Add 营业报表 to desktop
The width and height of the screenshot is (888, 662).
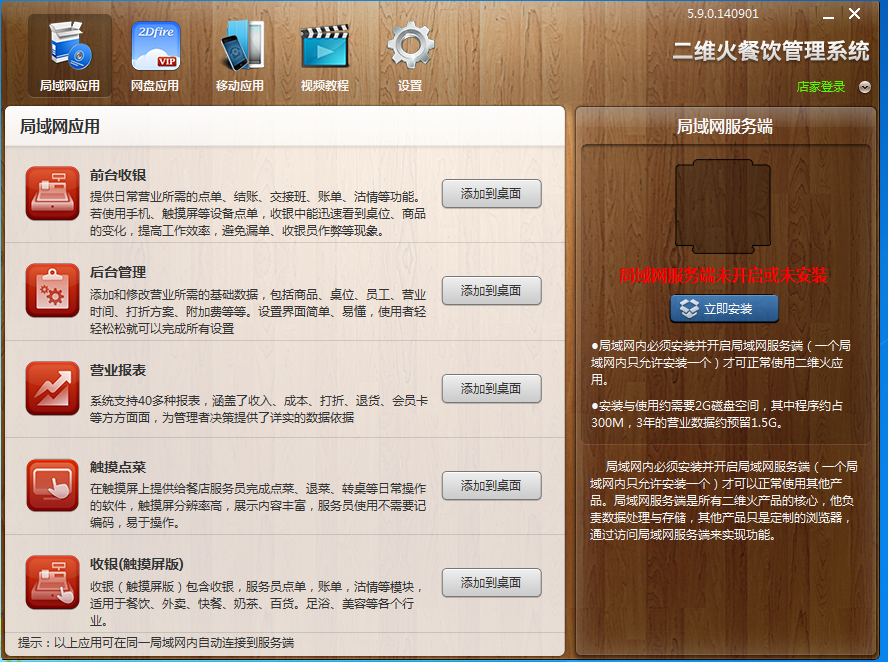(492, 388)
